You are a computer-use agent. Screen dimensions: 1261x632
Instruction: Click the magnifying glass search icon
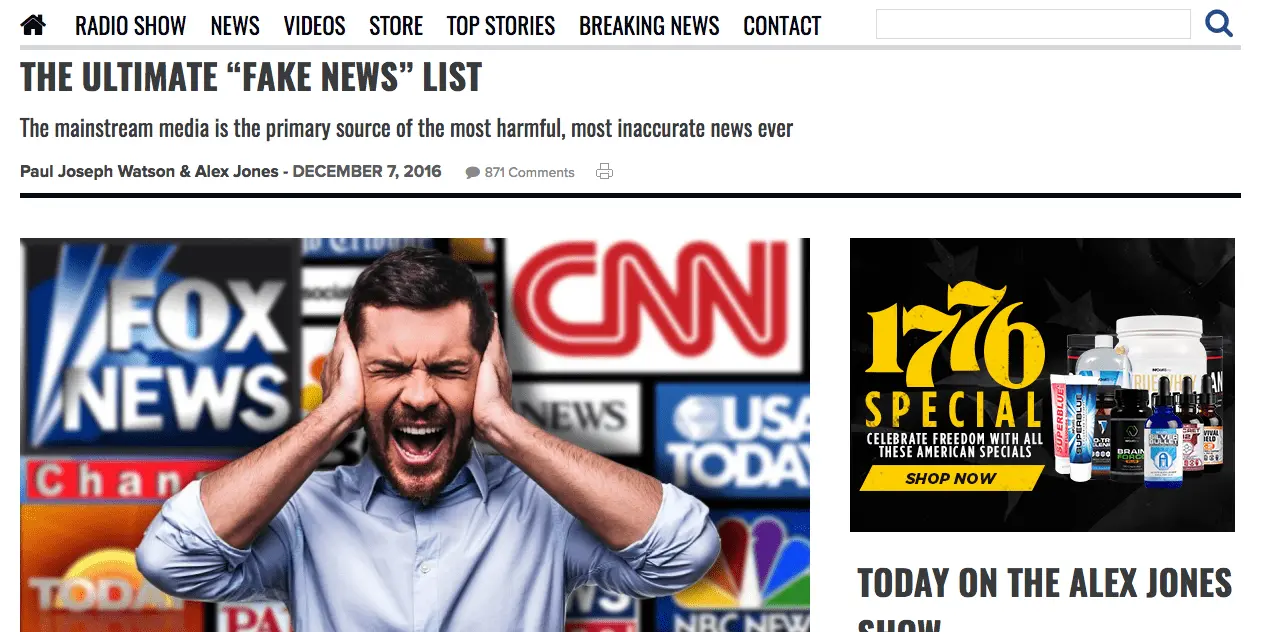(x=1218, y=24)
